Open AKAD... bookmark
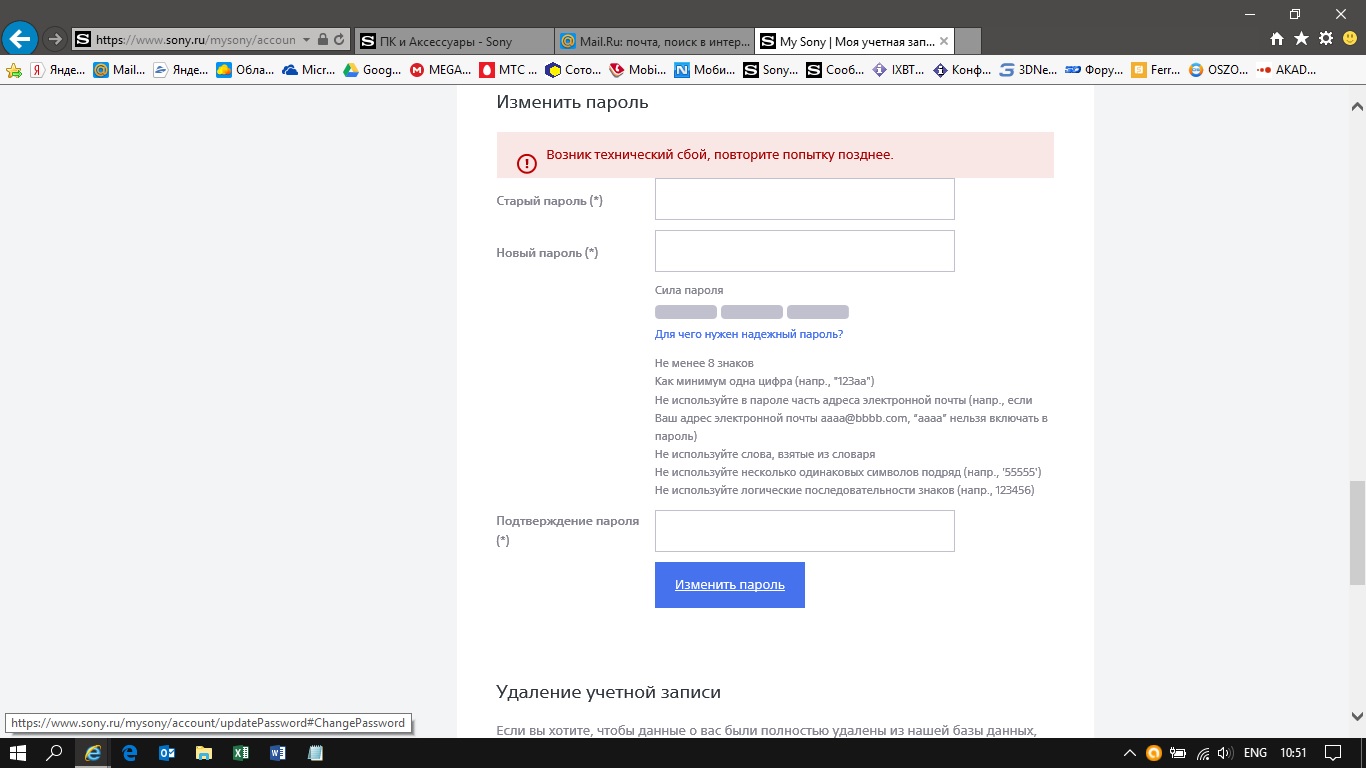The height and width of the screenshot is (768, 1366). pos(1288,70)
